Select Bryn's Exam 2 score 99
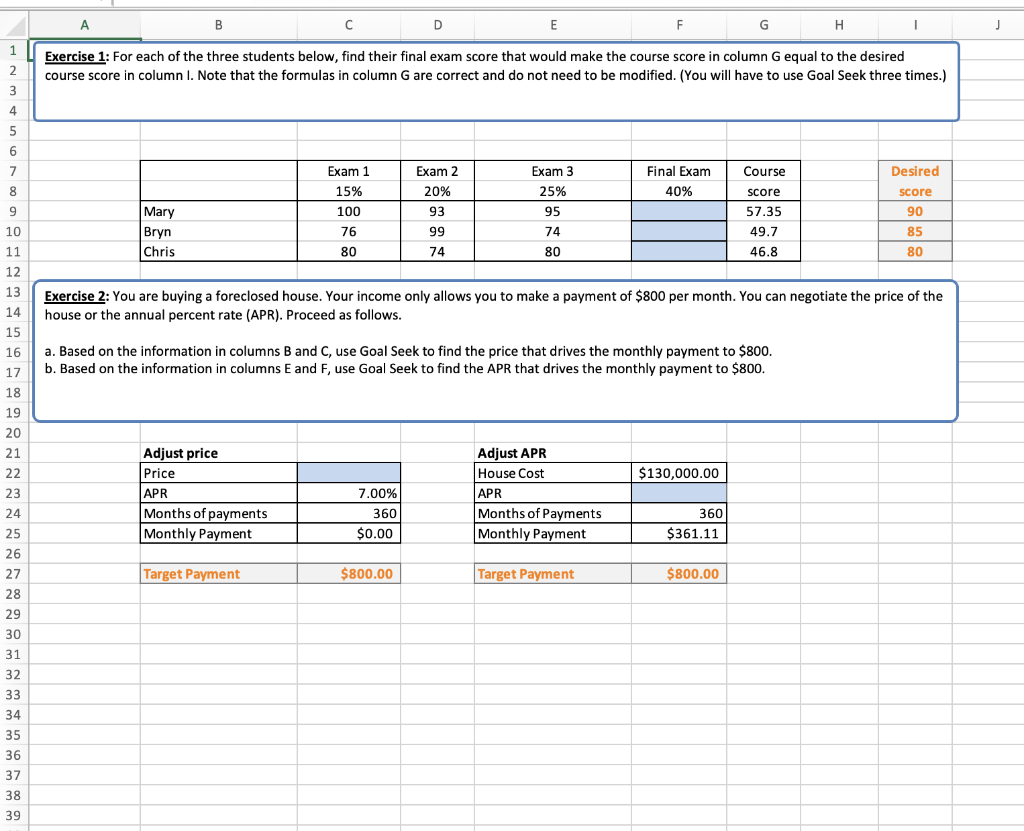Viewport: 1024px width, 831px height. point(437,231)
